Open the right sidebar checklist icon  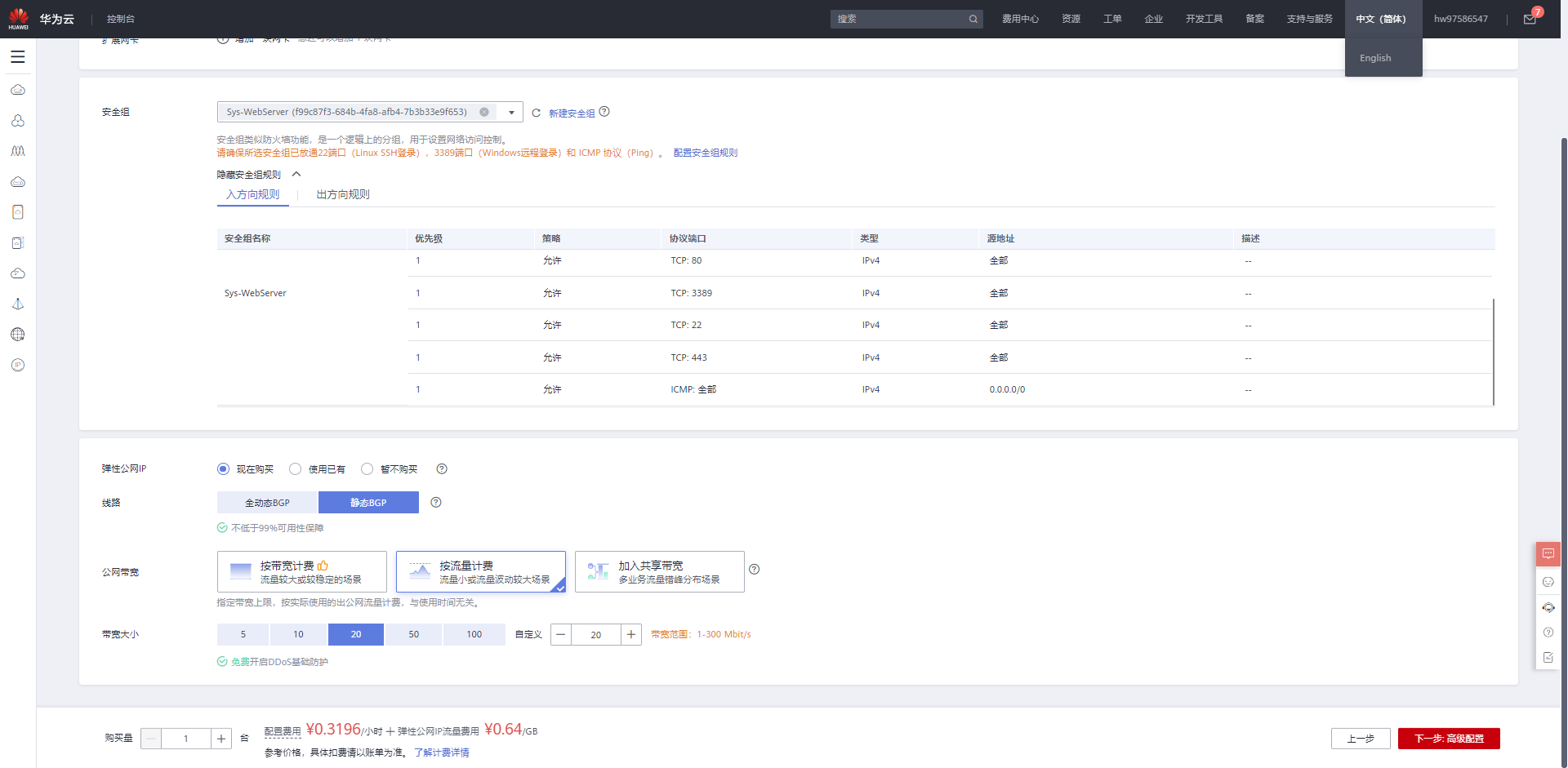click(x=1548, y=657)
